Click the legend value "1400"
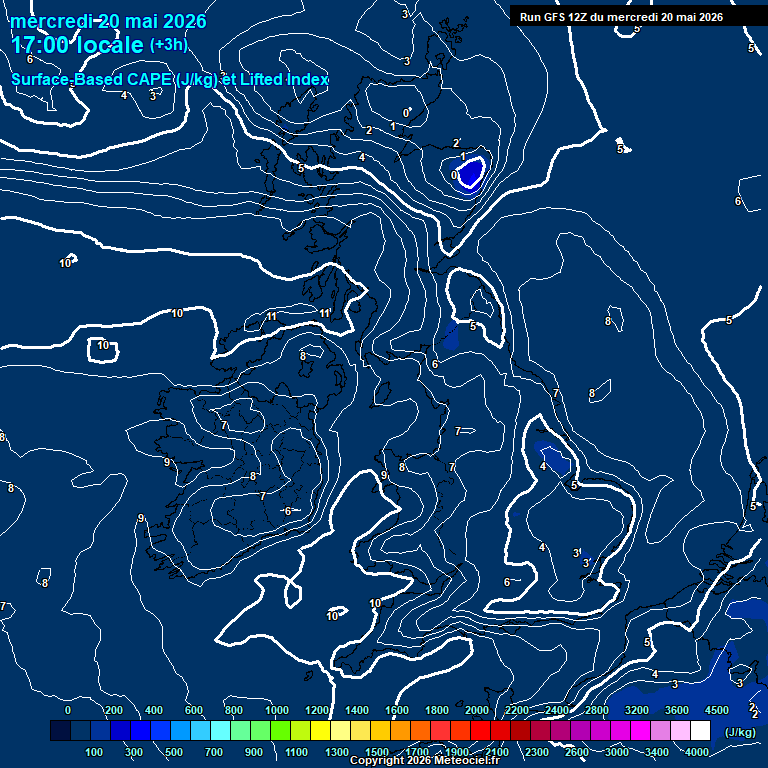 tap(357, 710)
